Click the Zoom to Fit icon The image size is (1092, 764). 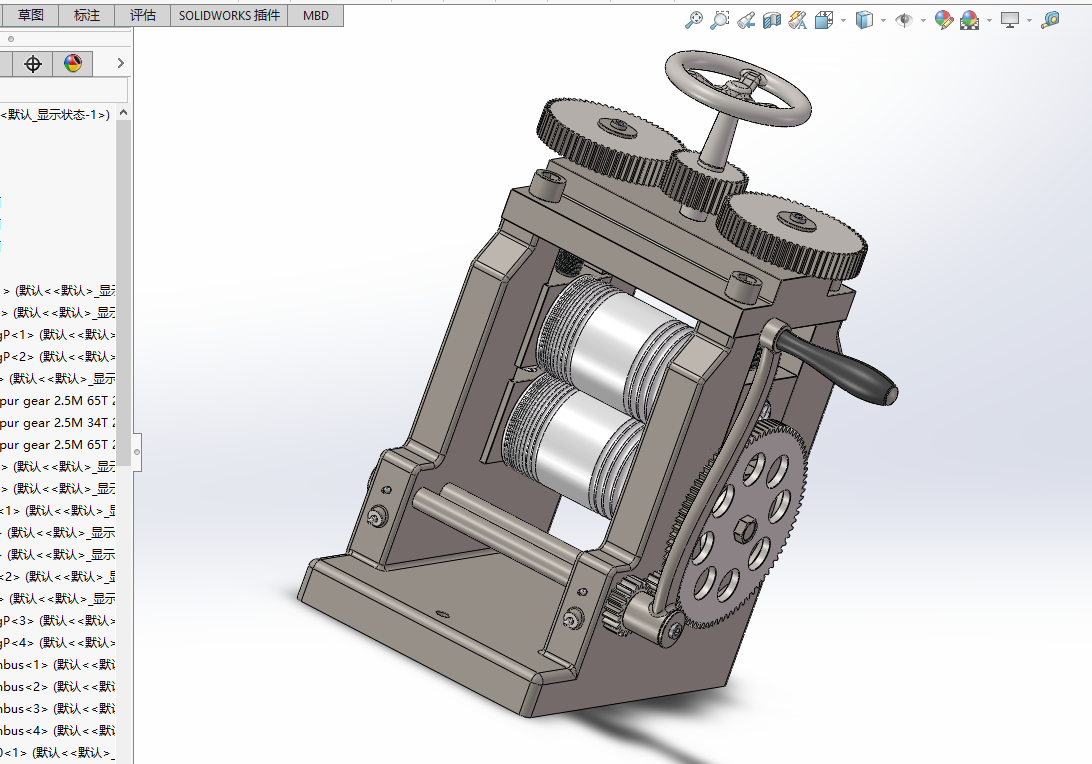tap(693, 20)
